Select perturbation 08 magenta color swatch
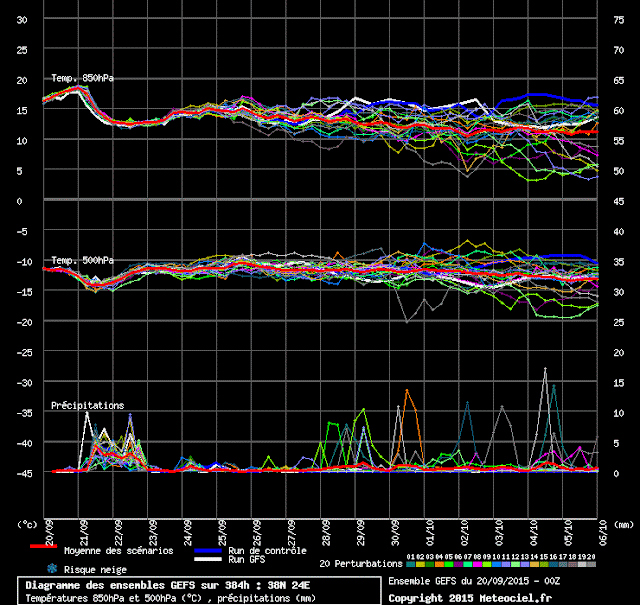 (x=477, y=564)
